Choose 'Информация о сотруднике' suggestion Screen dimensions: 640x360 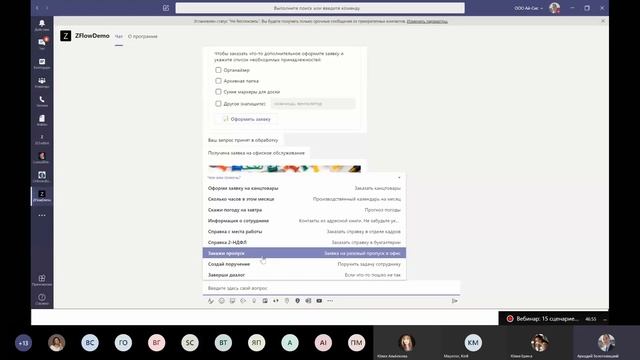tap(304, 221)
